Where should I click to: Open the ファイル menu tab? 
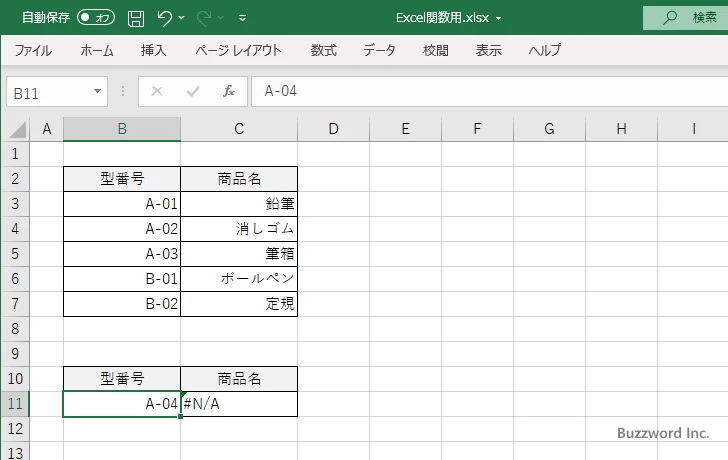click(x=33, y=50)
